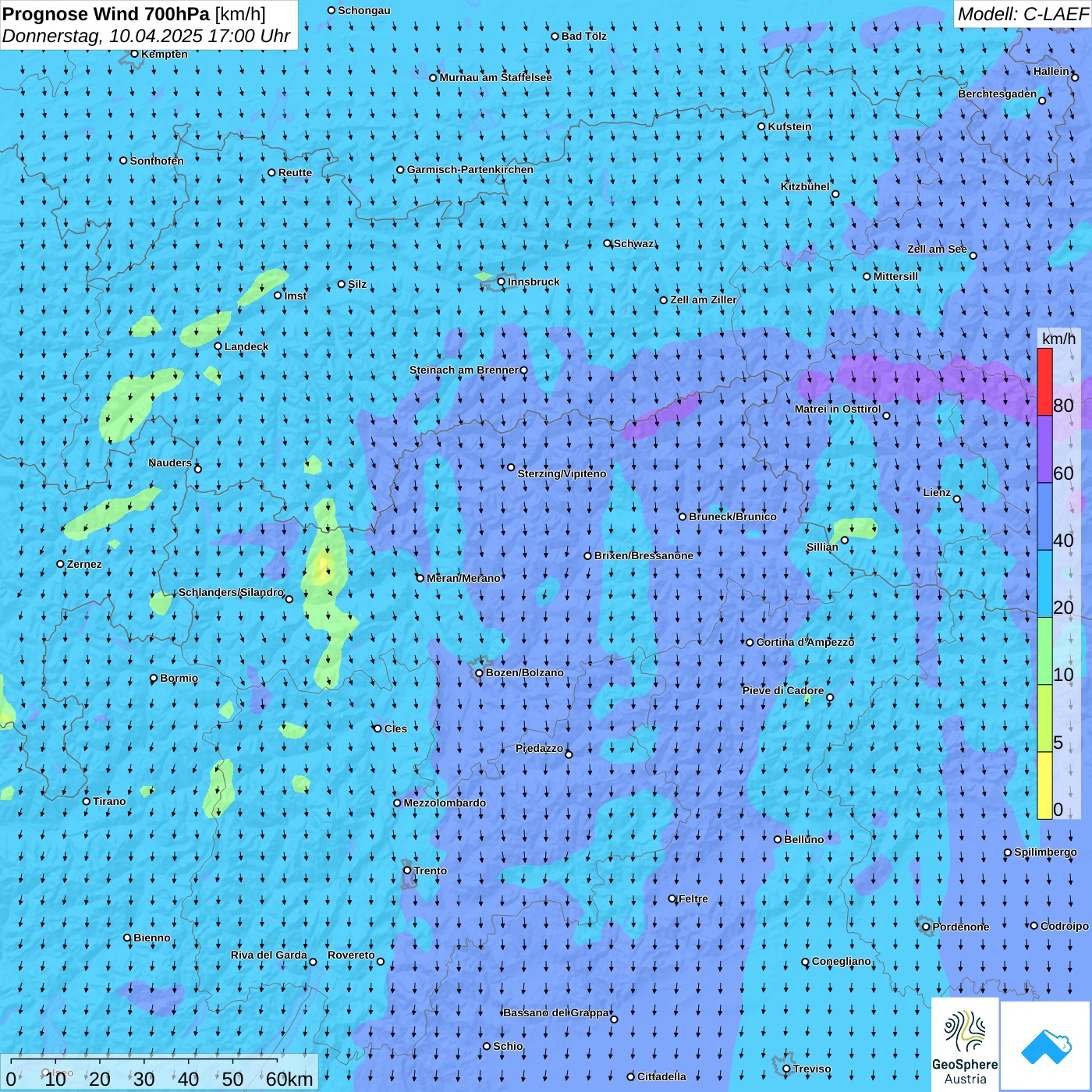Click the blue logo beside GeoSphere Austria
This screenshot has width=1092, height=1092.
1046,1046
